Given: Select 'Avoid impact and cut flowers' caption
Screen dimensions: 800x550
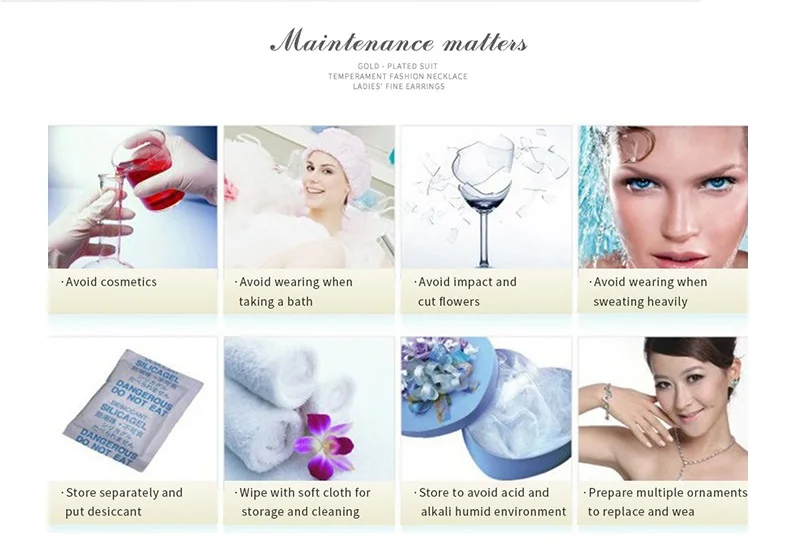Looking at the screenshot, I should coord(465,292).
